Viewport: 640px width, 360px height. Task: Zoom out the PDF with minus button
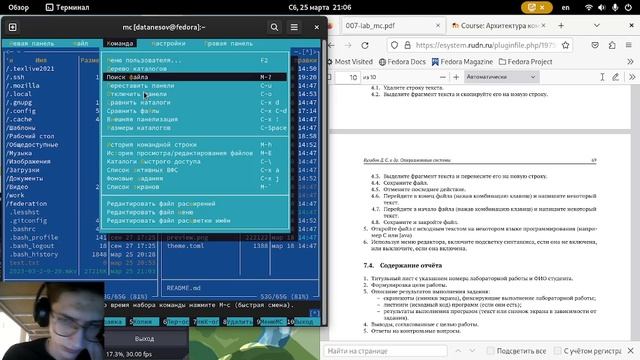tap(443, 77)
